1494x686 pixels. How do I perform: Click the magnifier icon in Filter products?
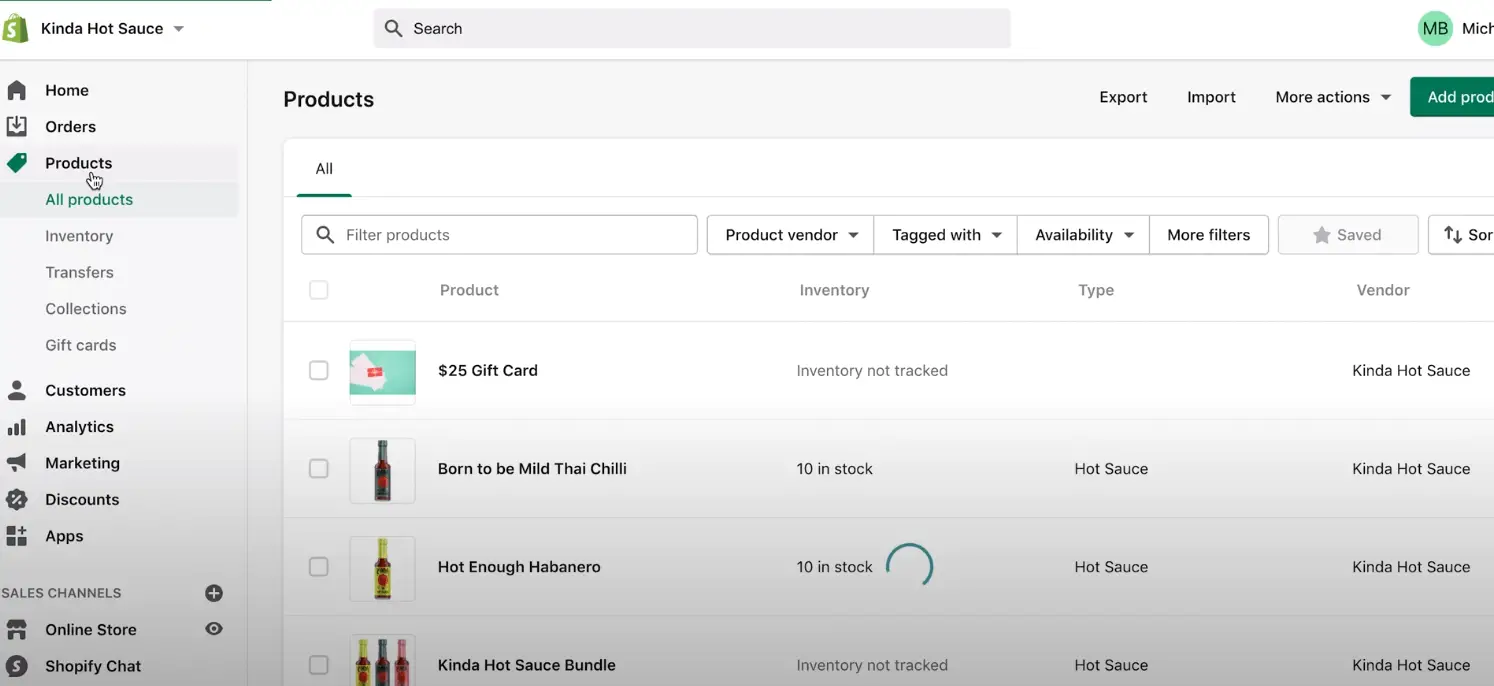(325, 235)
